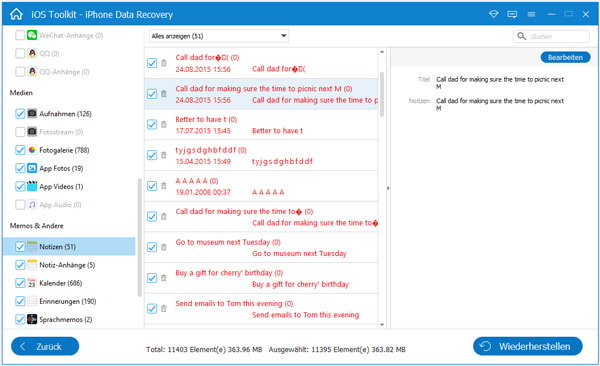This screenshot has width=600, height=366.
Task: Click the Bearbeiten button
Action: point(565,57)
